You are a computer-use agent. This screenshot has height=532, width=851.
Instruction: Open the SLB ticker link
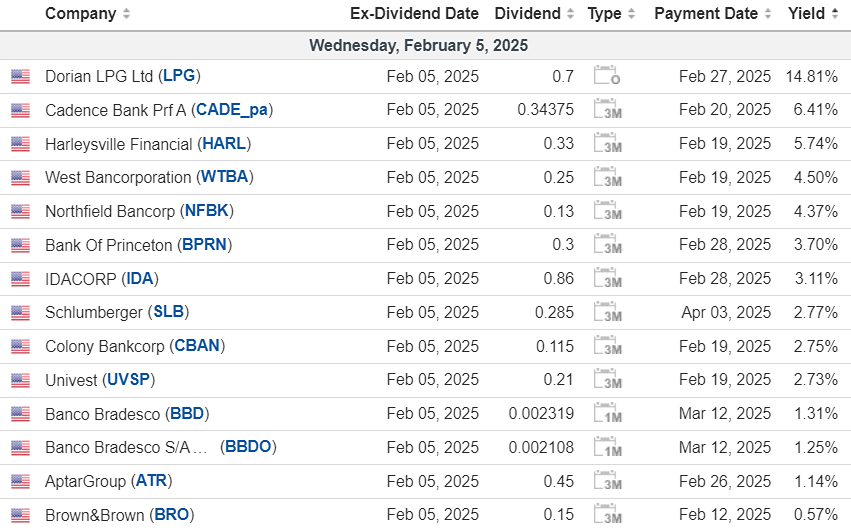coord(169,312)
